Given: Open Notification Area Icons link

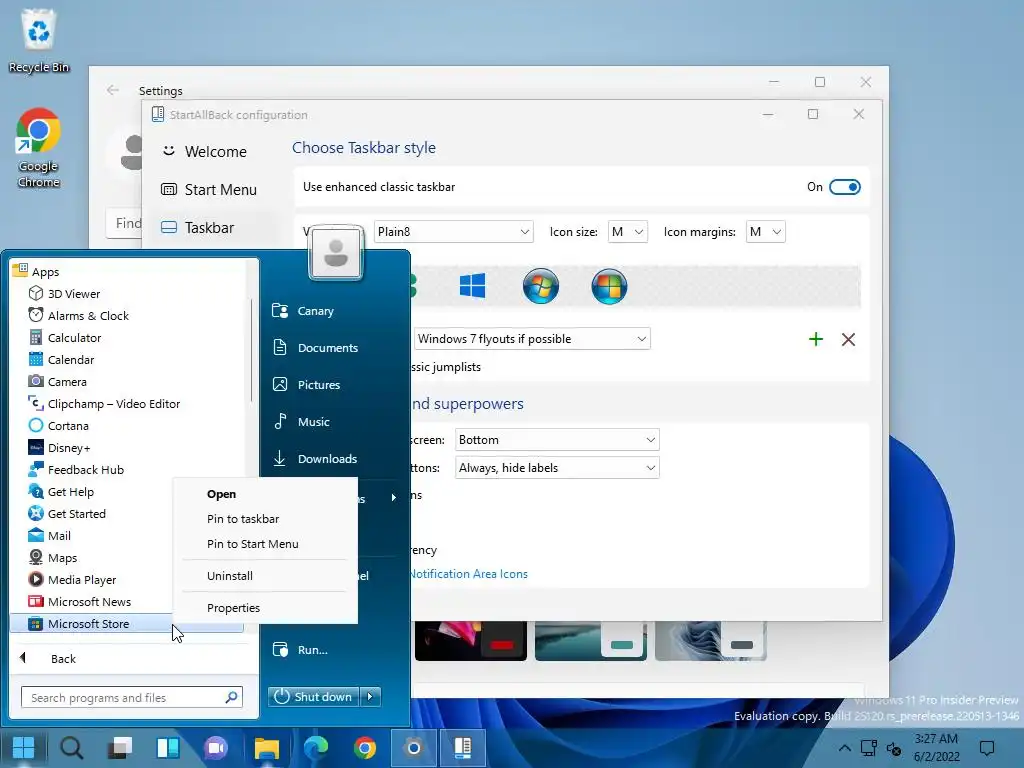Looking at the screenshot, I should point(468,574).
